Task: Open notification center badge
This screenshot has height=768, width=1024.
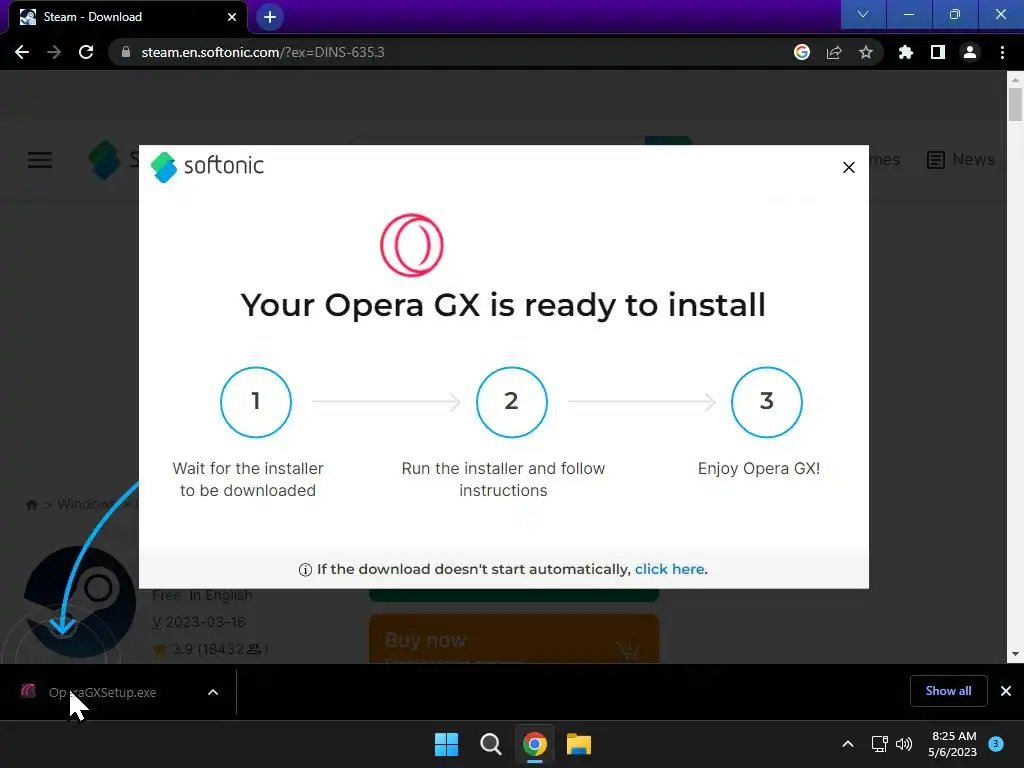Action: coord(996,744)
